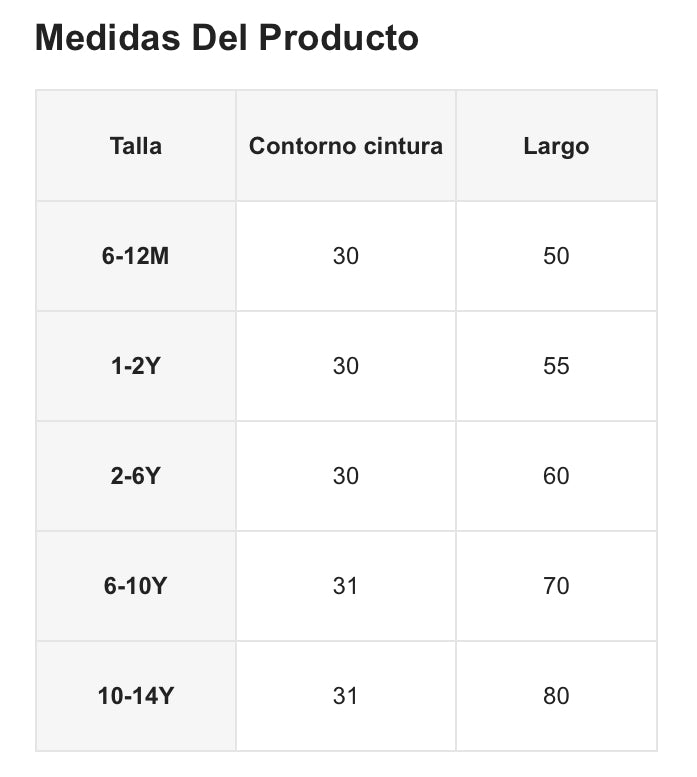Click waist value 30 in 6-12M row
Viewport: 697px width, 777px height.
point(346,256)
